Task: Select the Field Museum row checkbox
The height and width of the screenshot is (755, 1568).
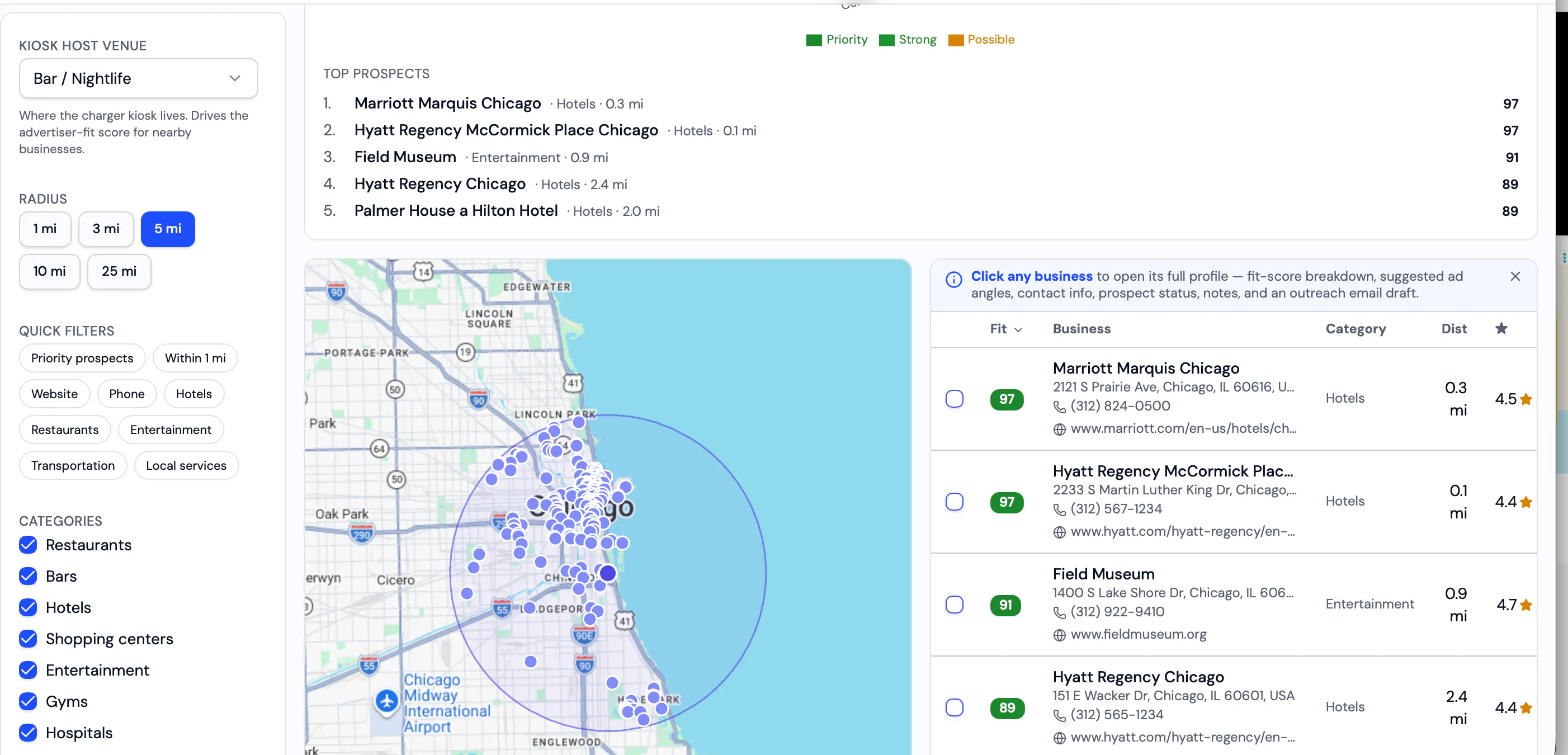Action: tap(955, 605)
